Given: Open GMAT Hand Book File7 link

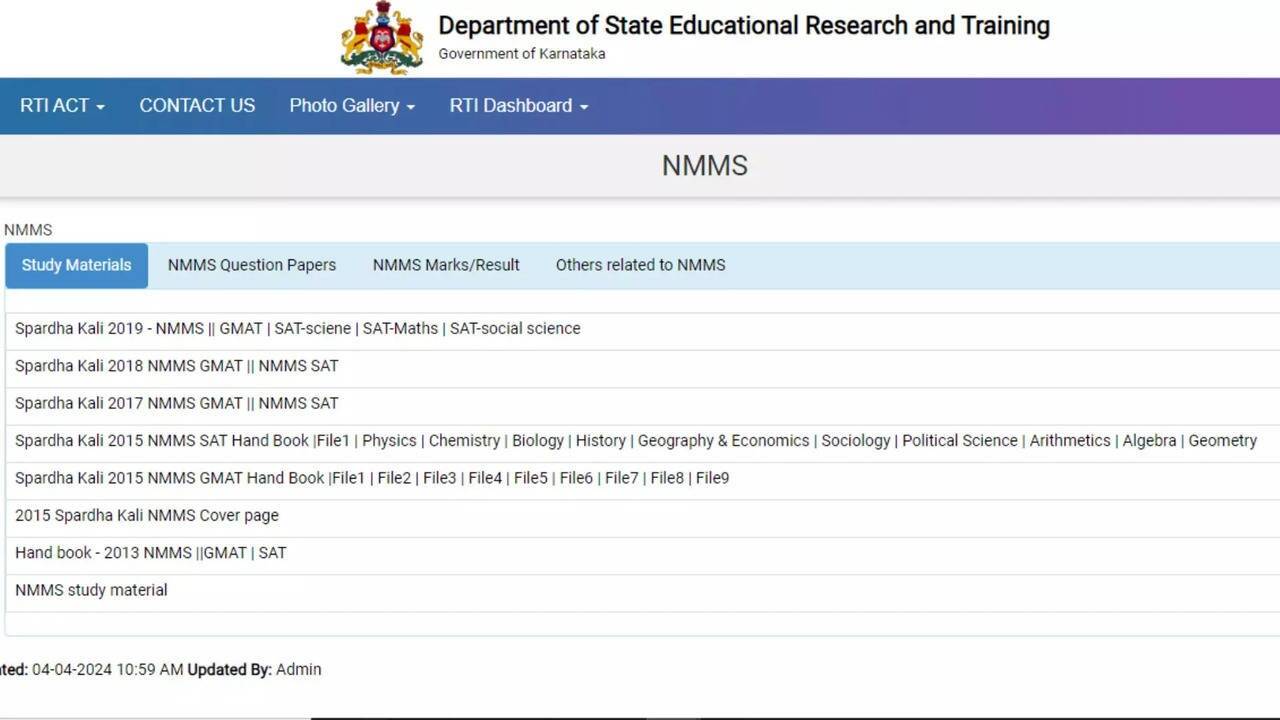Looking at the screenshot, I should point(622,479).
